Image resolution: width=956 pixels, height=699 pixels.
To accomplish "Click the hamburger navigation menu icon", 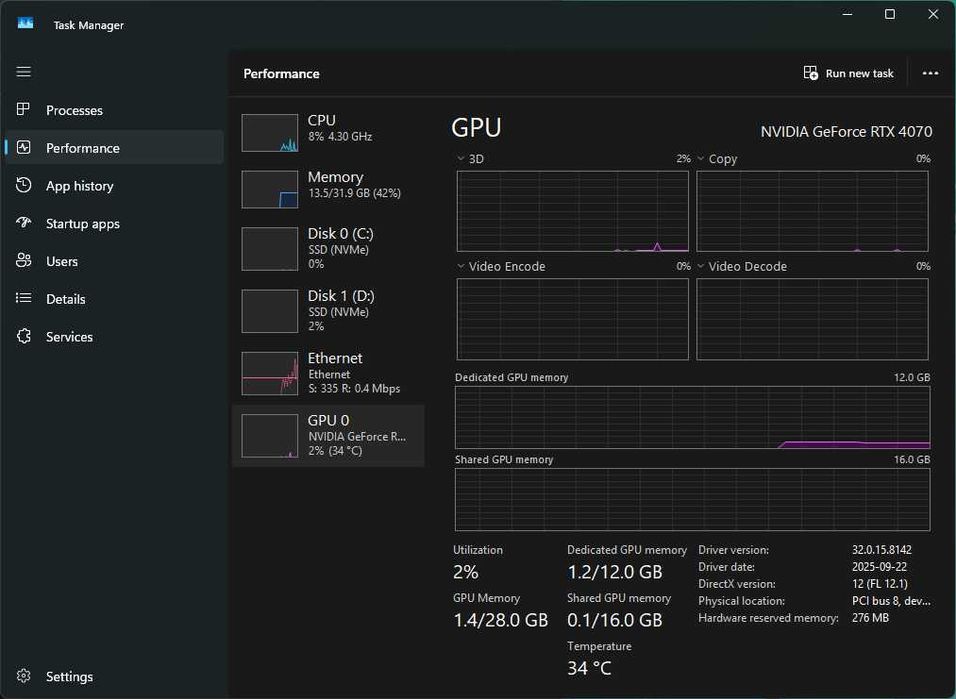I will (24, 72).
